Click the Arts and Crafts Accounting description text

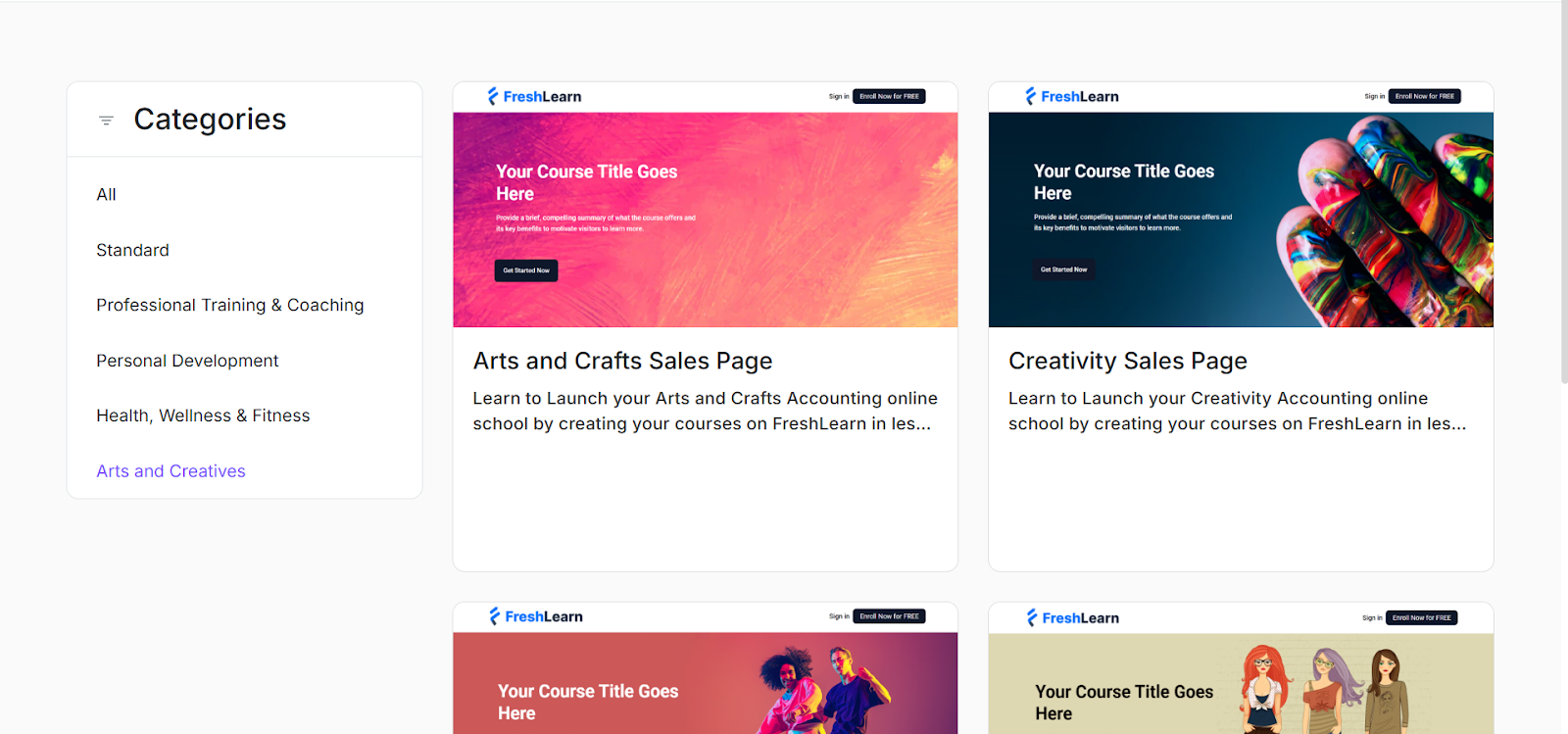[705, 411]
